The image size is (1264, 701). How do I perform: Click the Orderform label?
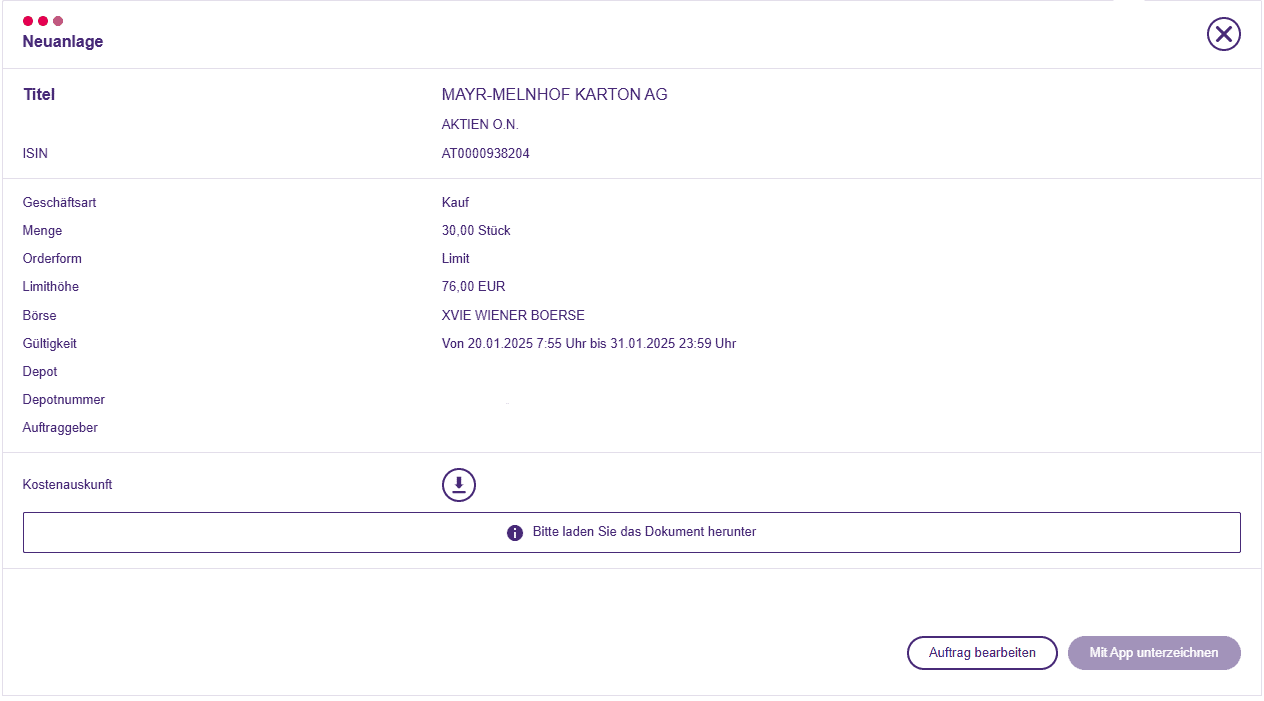(52, 259)
